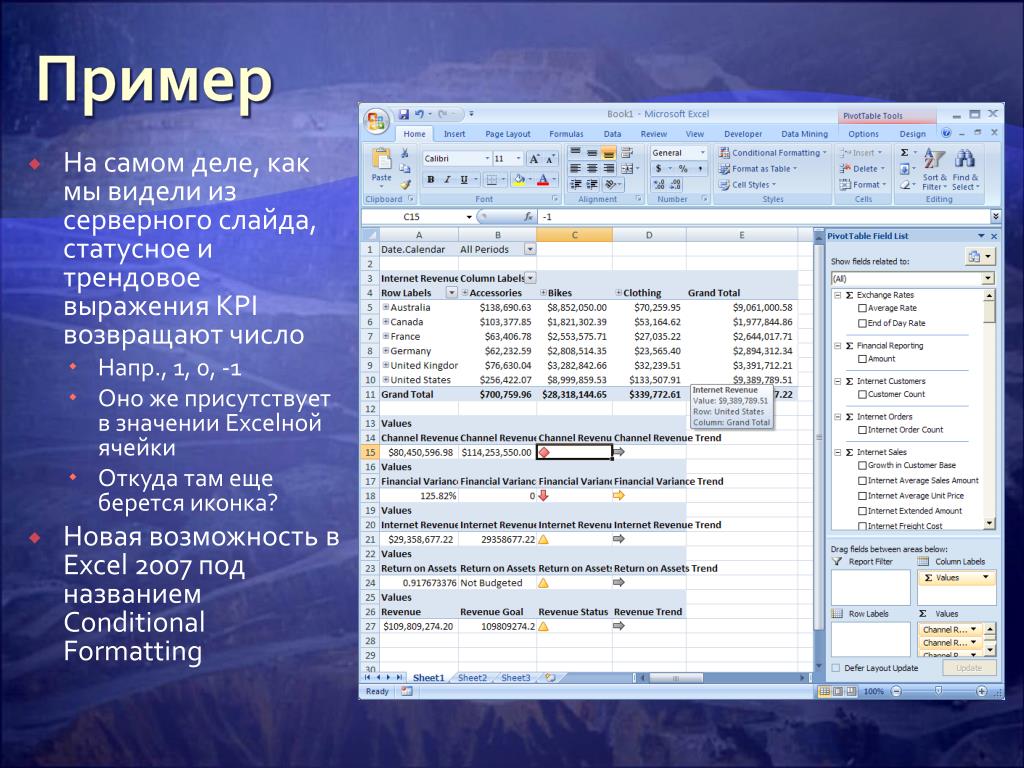Open Conditional Formatting menu

click(x=773, y=153)
